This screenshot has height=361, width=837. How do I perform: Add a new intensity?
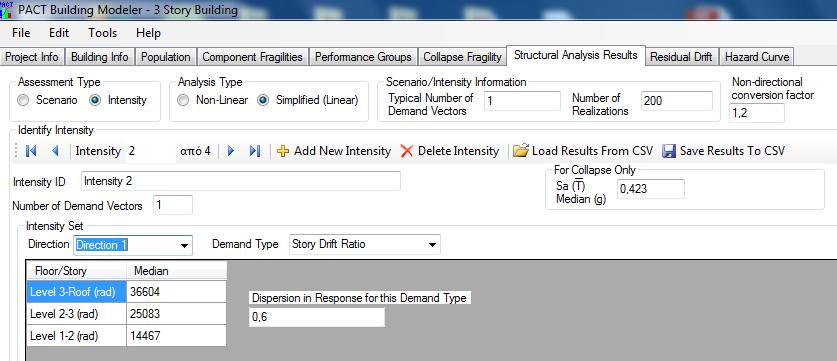click(x=334, y=151)
